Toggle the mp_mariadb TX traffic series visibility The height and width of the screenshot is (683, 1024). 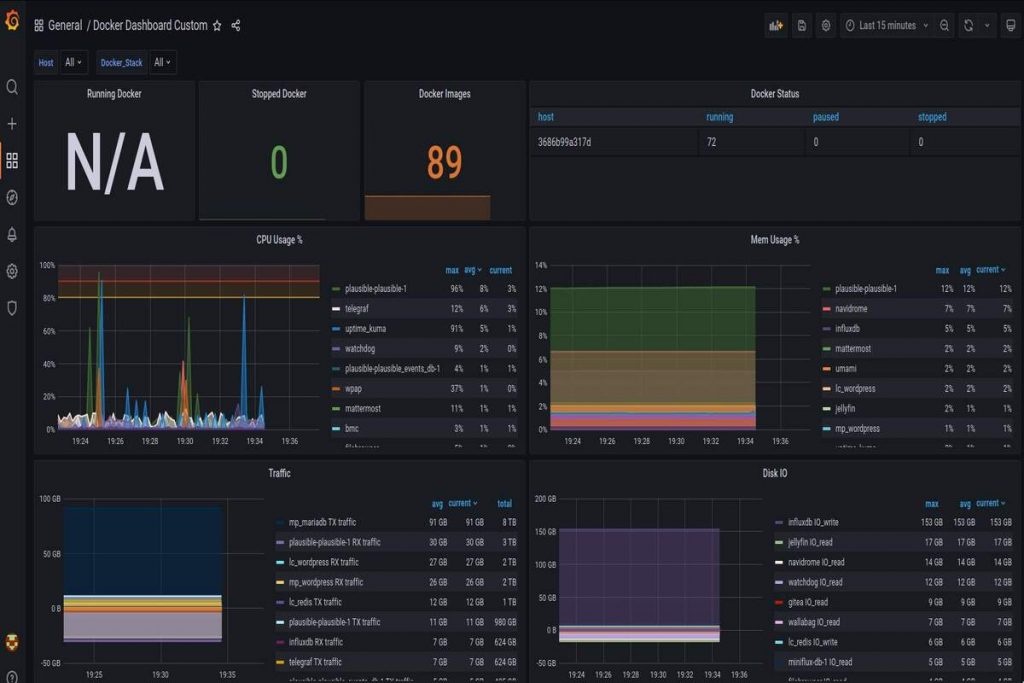point(321,522)
